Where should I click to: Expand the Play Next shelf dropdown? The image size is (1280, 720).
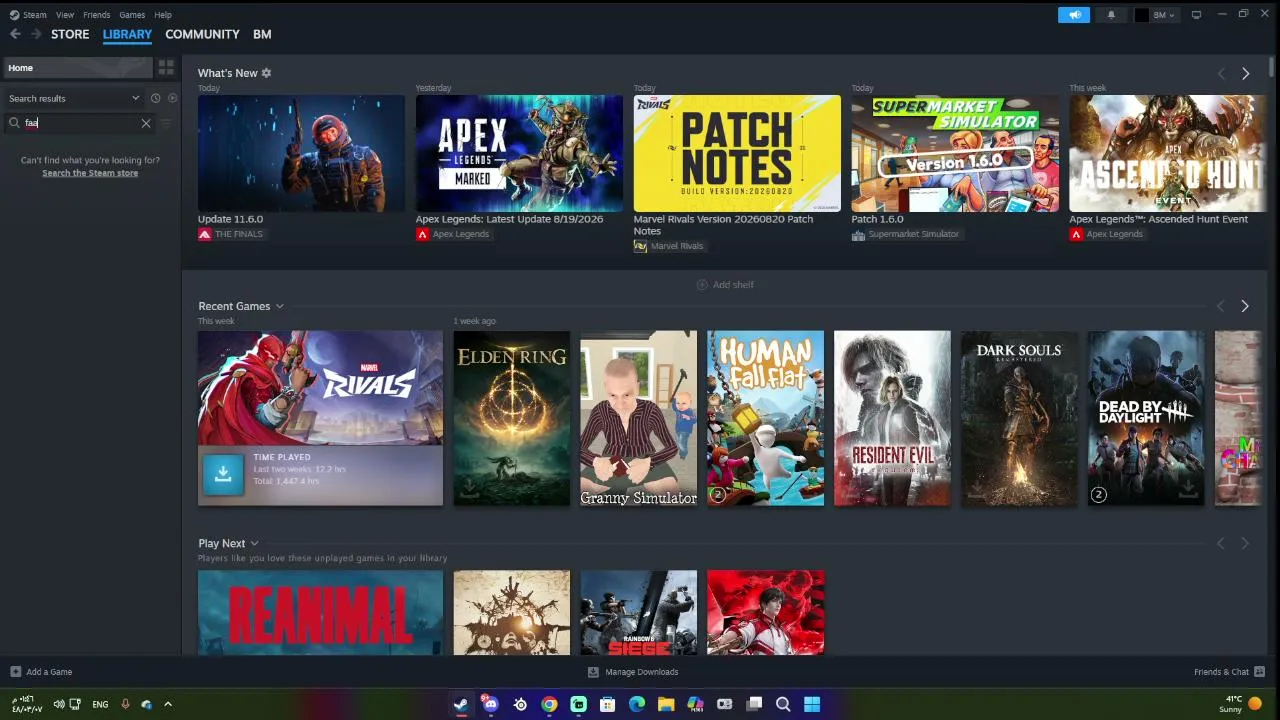(x=254, y=543)
